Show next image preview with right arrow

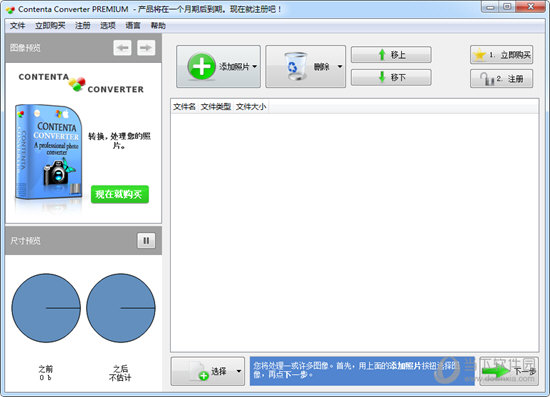click(146, 48)
